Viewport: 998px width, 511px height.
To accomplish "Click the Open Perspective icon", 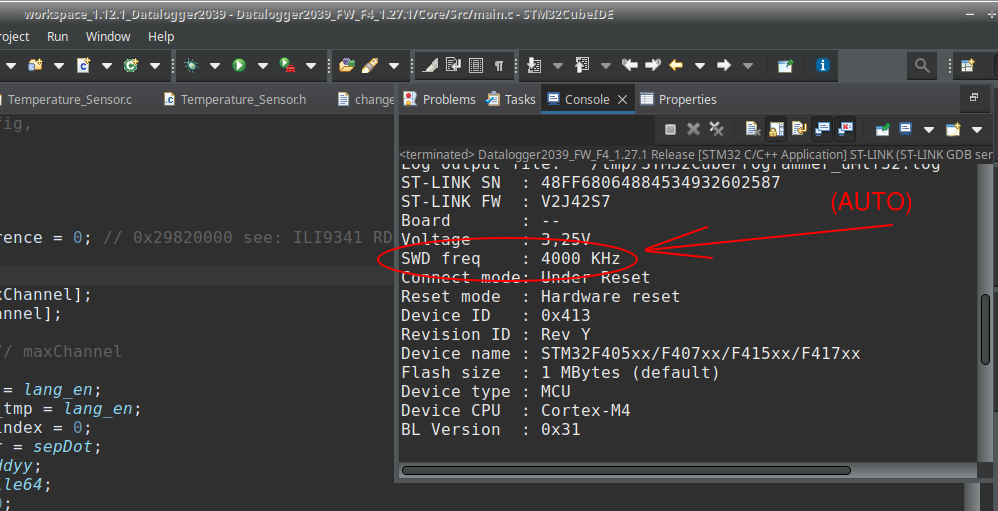I will tap(968, 65).
